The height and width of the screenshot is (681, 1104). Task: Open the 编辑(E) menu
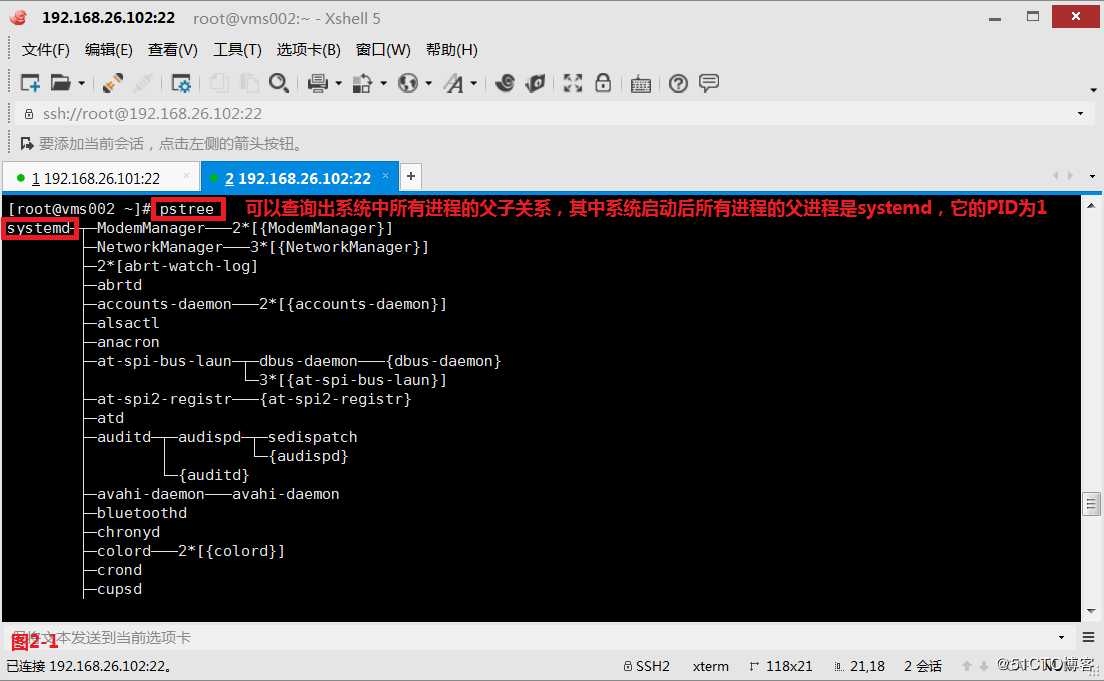(108, 49)
